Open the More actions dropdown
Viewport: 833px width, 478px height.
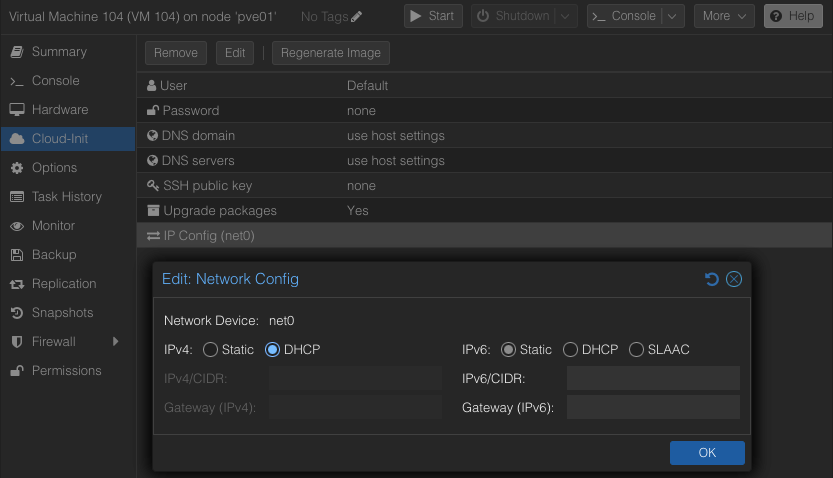[724, 16]
